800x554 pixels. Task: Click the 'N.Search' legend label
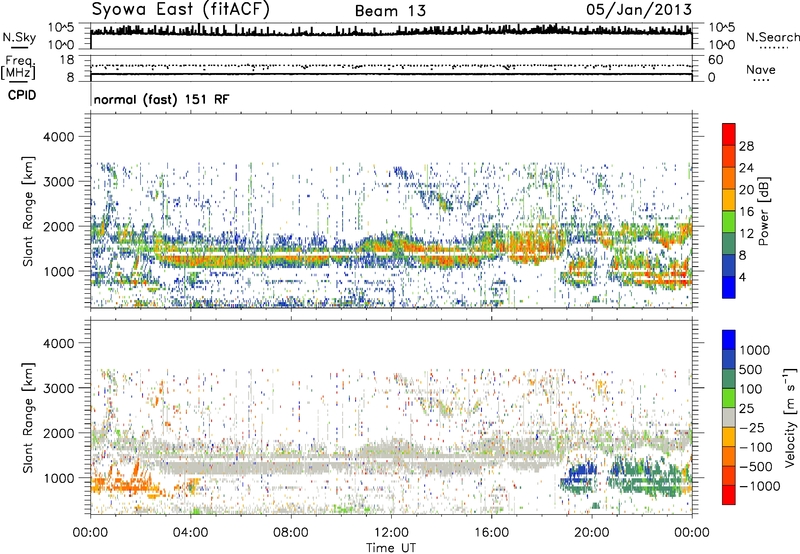coord(772,37)
